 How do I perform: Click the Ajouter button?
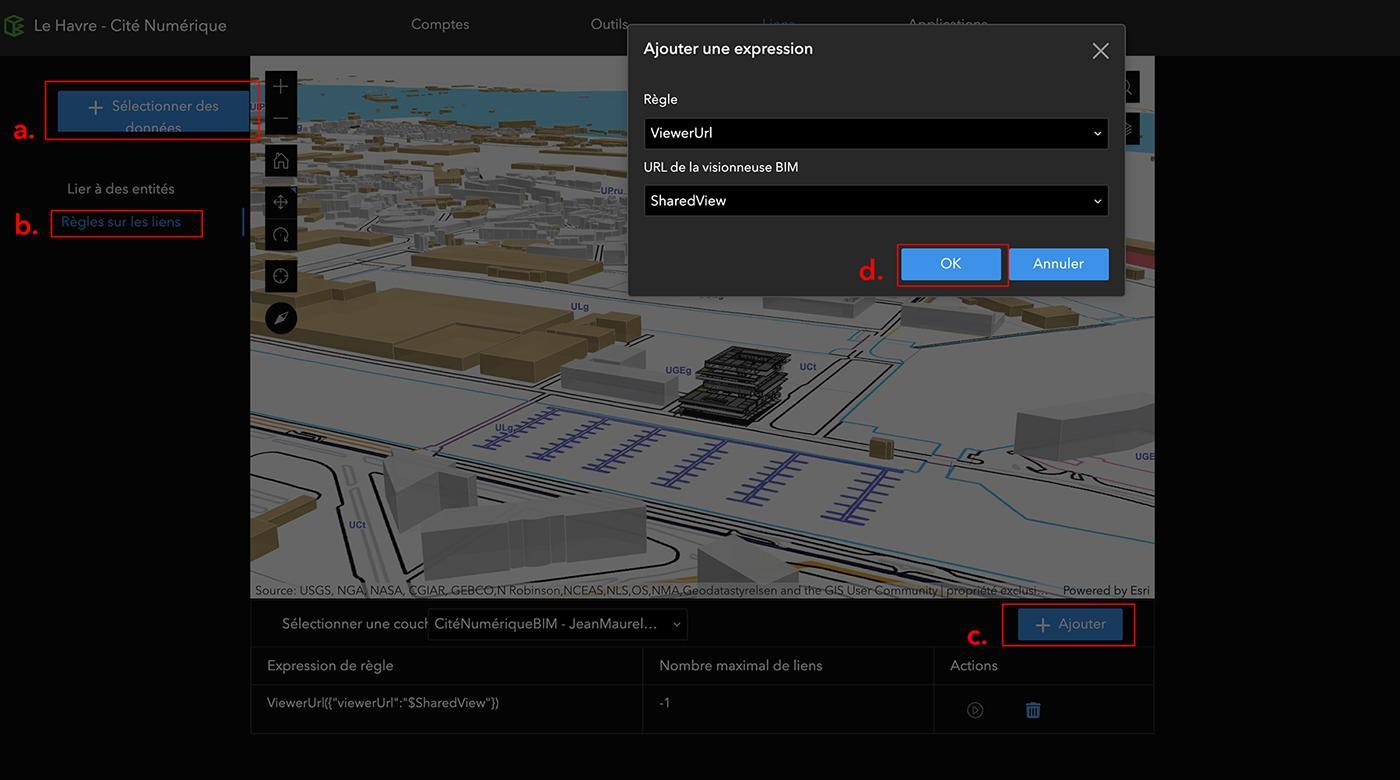click(x=1070, y=624)
